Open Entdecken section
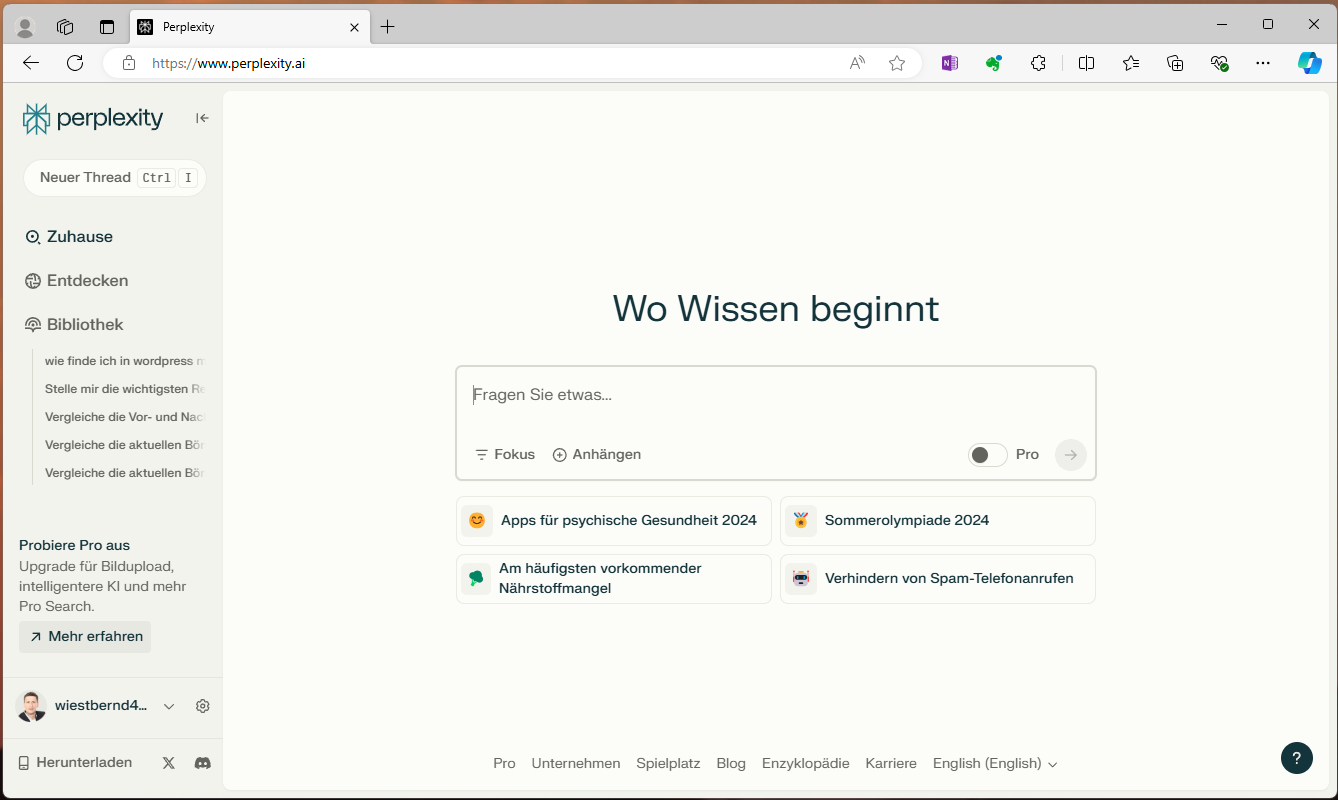This screenshot has height=800, width=1338. tap(77, 281)
